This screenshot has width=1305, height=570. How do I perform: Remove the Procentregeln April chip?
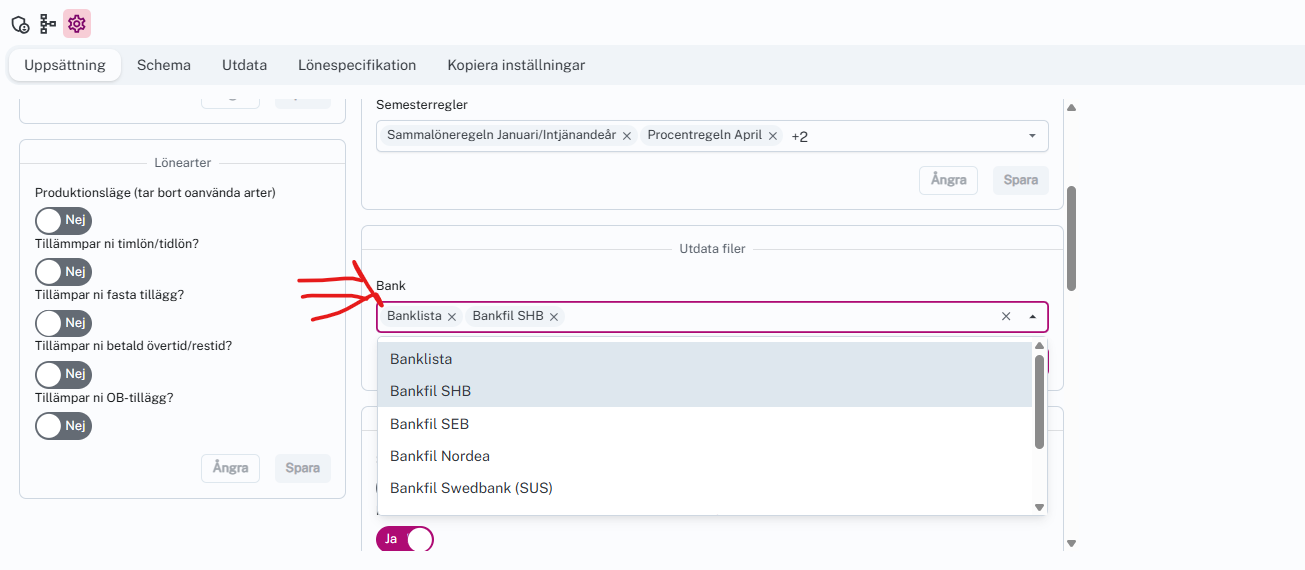click(x=773, y=136)
